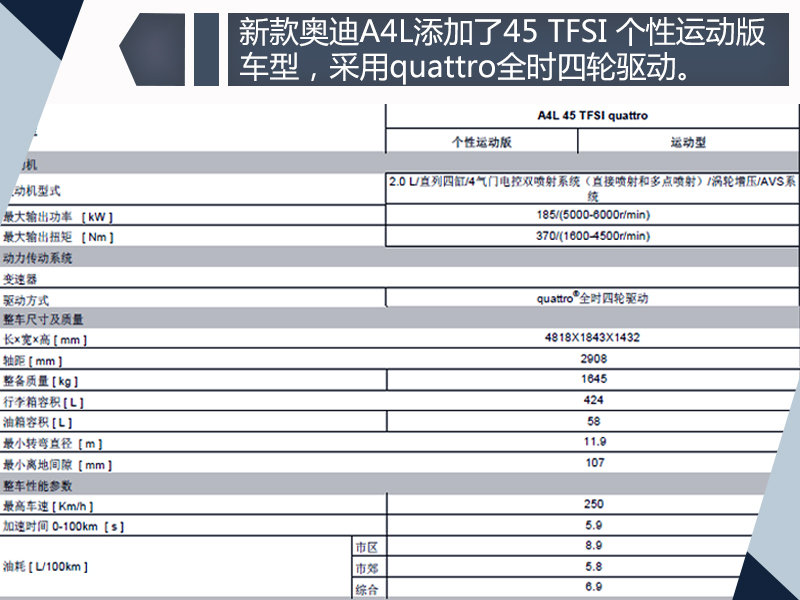Viewport: 800px width, 600px height.
Task: Click the '轴距 [mm]' row label
Action: point(33,361)
